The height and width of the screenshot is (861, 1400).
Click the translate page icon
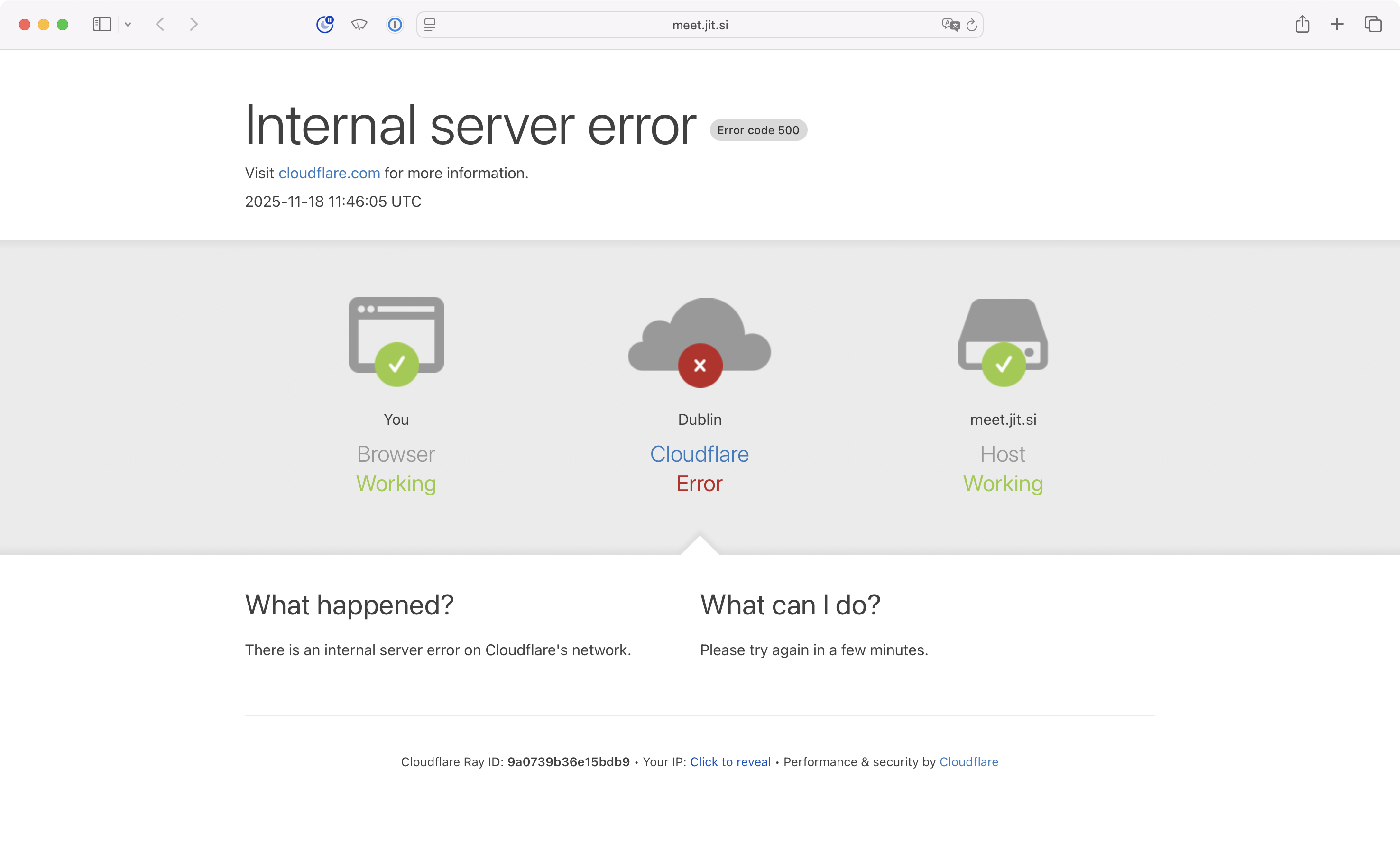950,25
